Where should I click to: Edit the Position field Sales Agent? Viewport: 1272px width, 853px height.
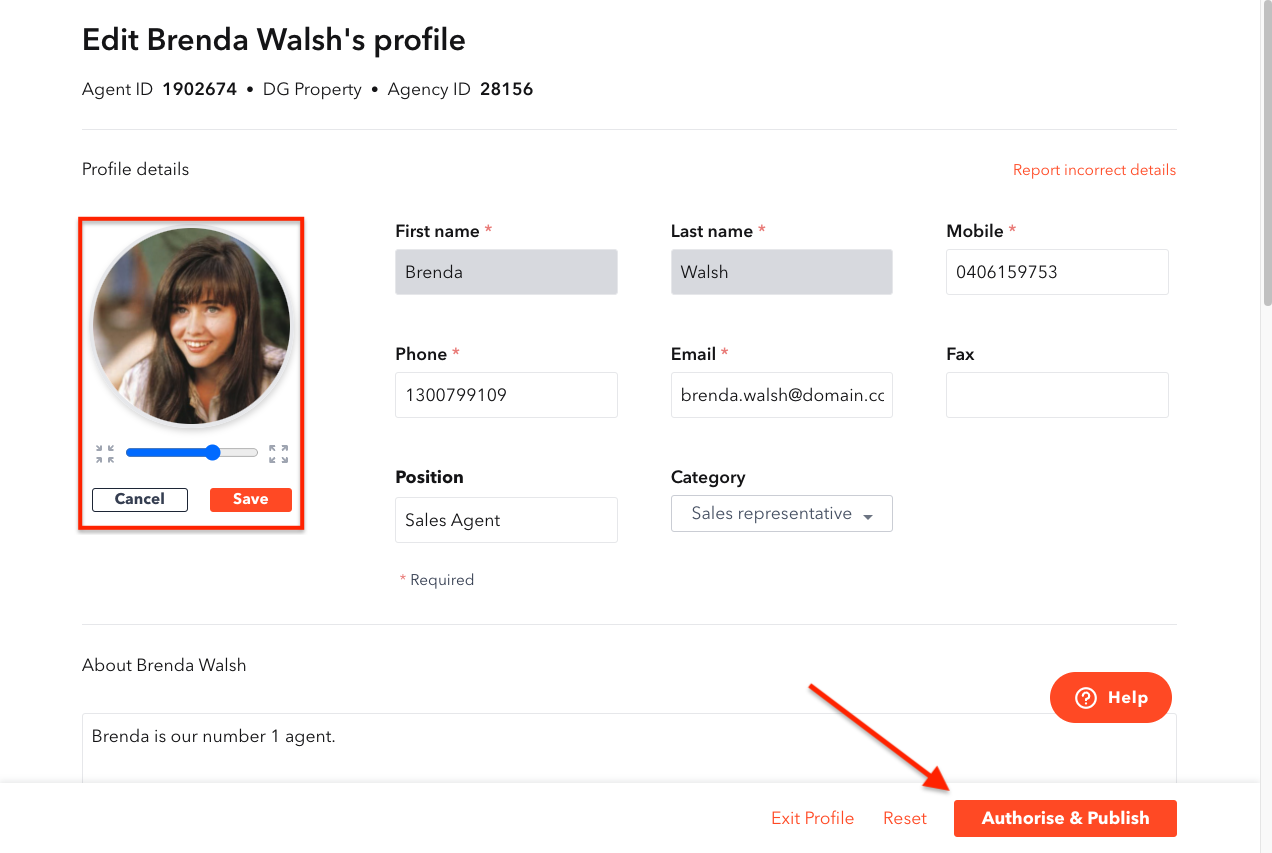(507, 520)
